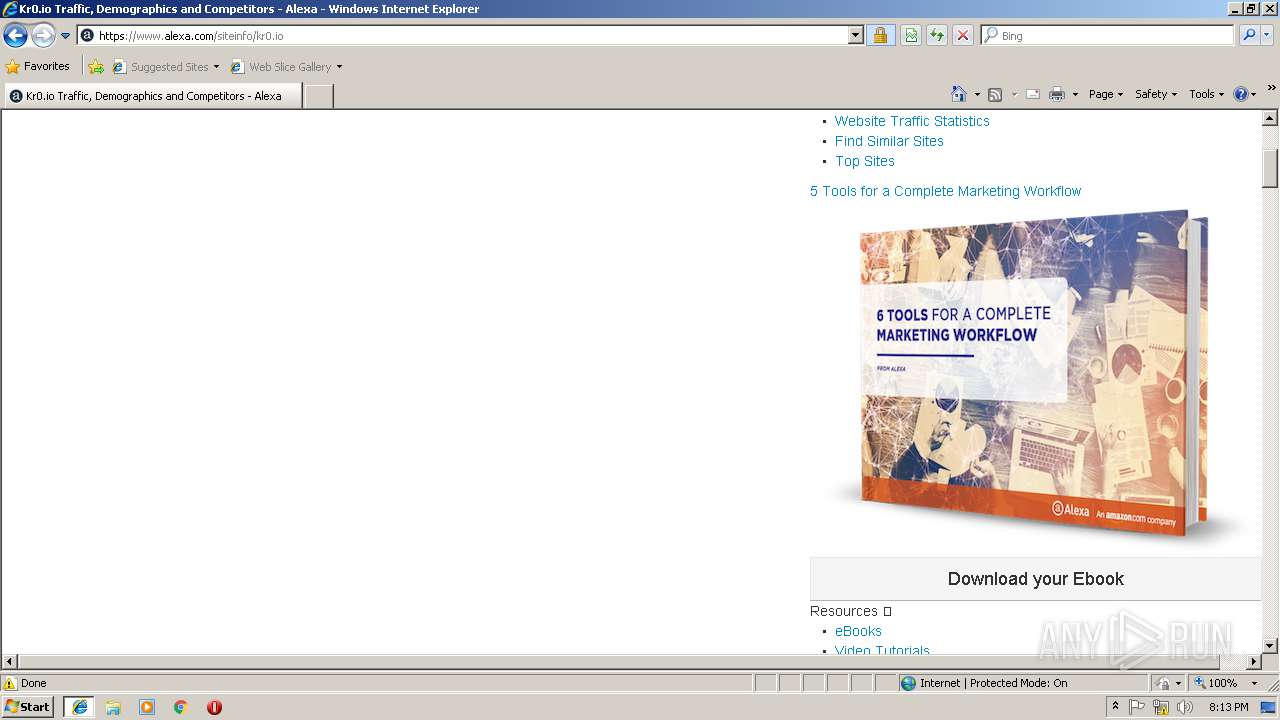The image size is (1280, 720).
Task: Stop loading with the red X
Action: tap(963, 36)
